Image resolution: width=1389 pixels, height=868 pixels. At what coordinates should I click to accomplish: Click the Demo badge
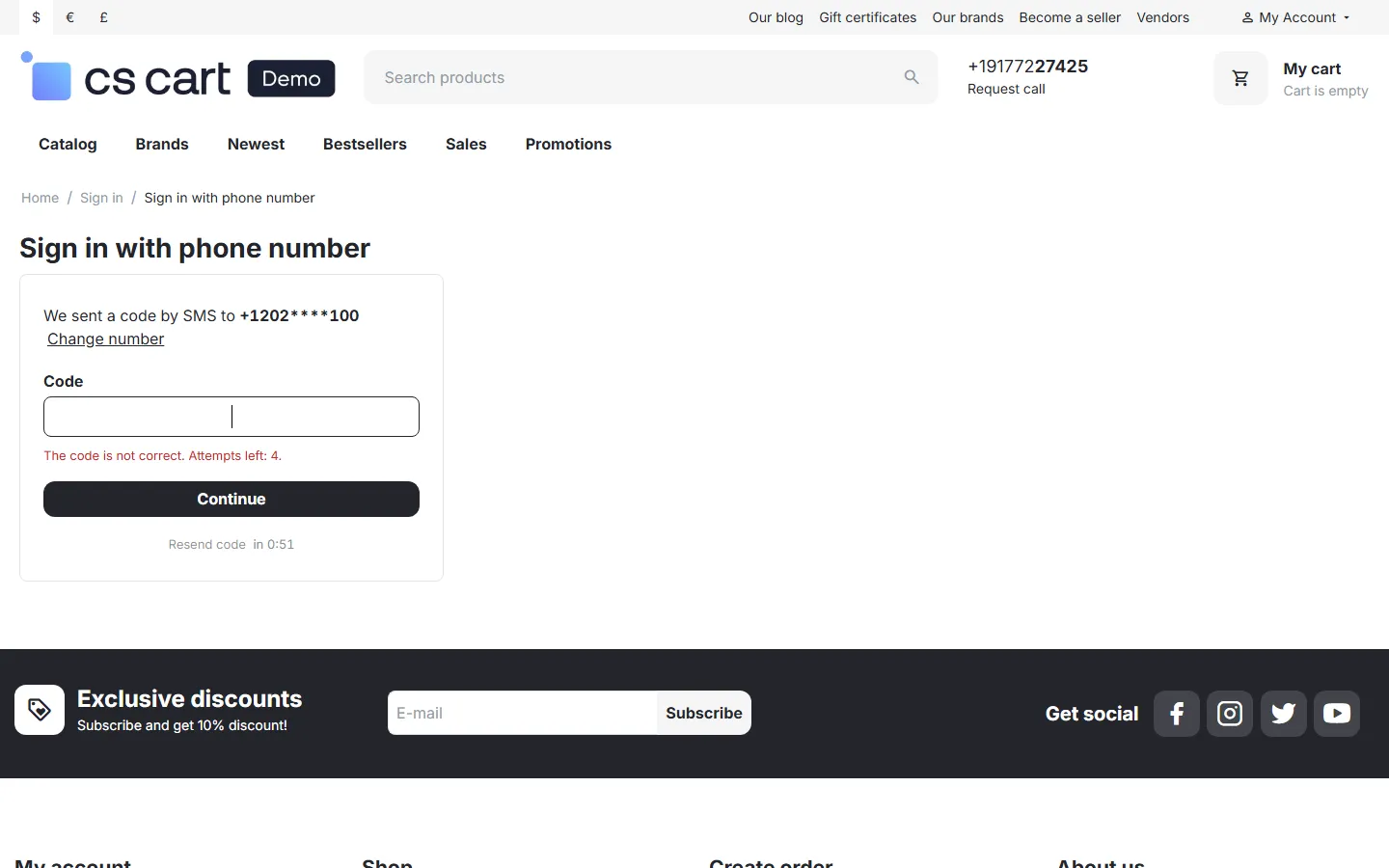[291, 78]
